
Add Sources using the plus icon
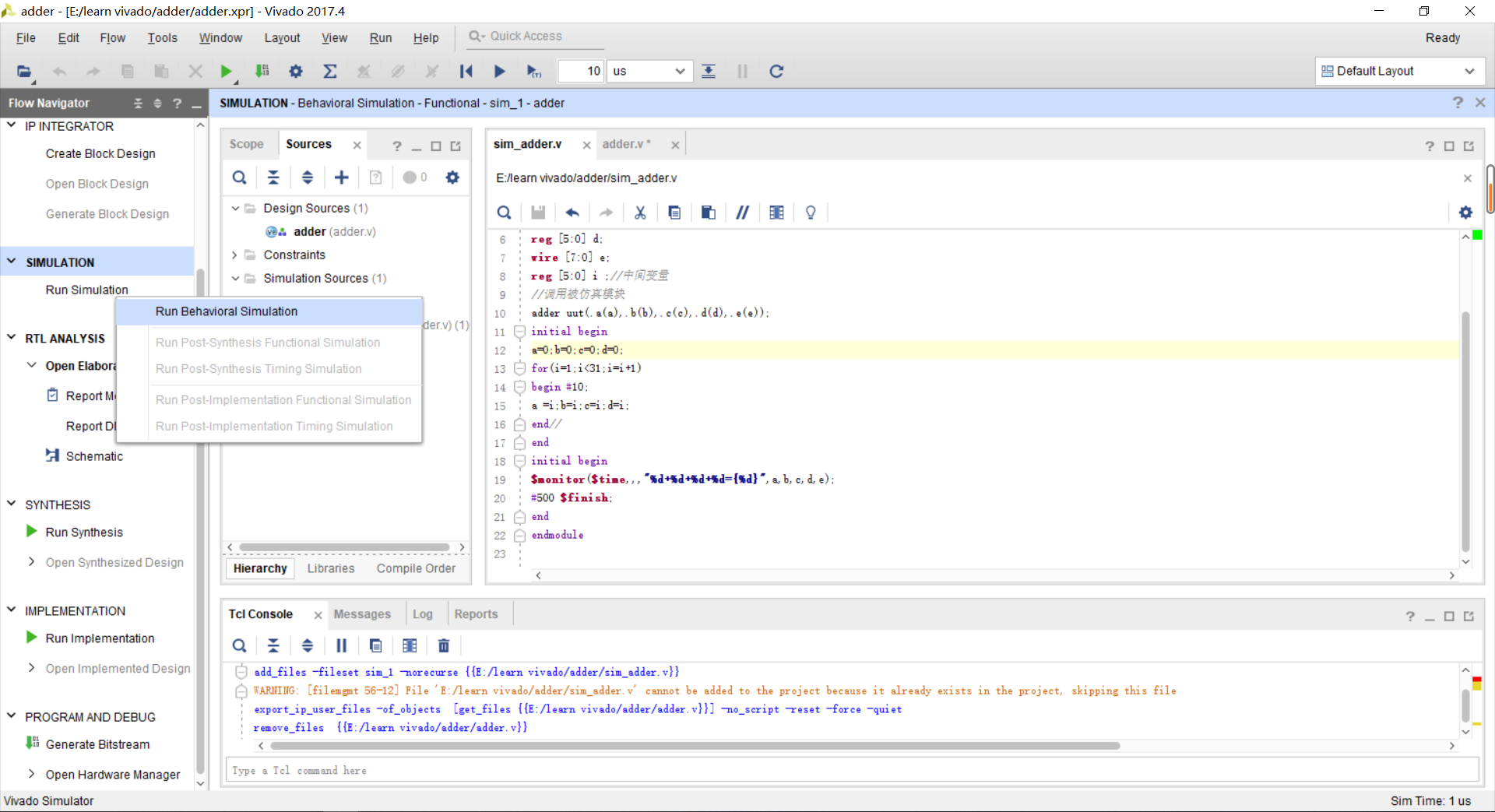pos(342,178)
